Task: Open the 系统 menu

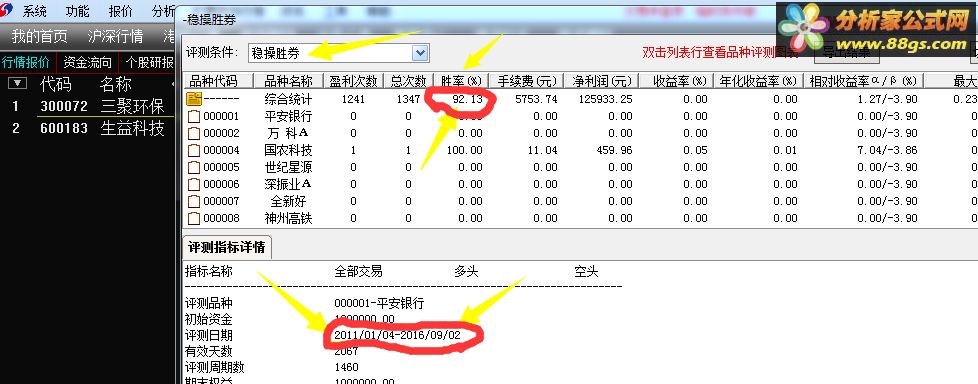Action: [x=35, y=11]
